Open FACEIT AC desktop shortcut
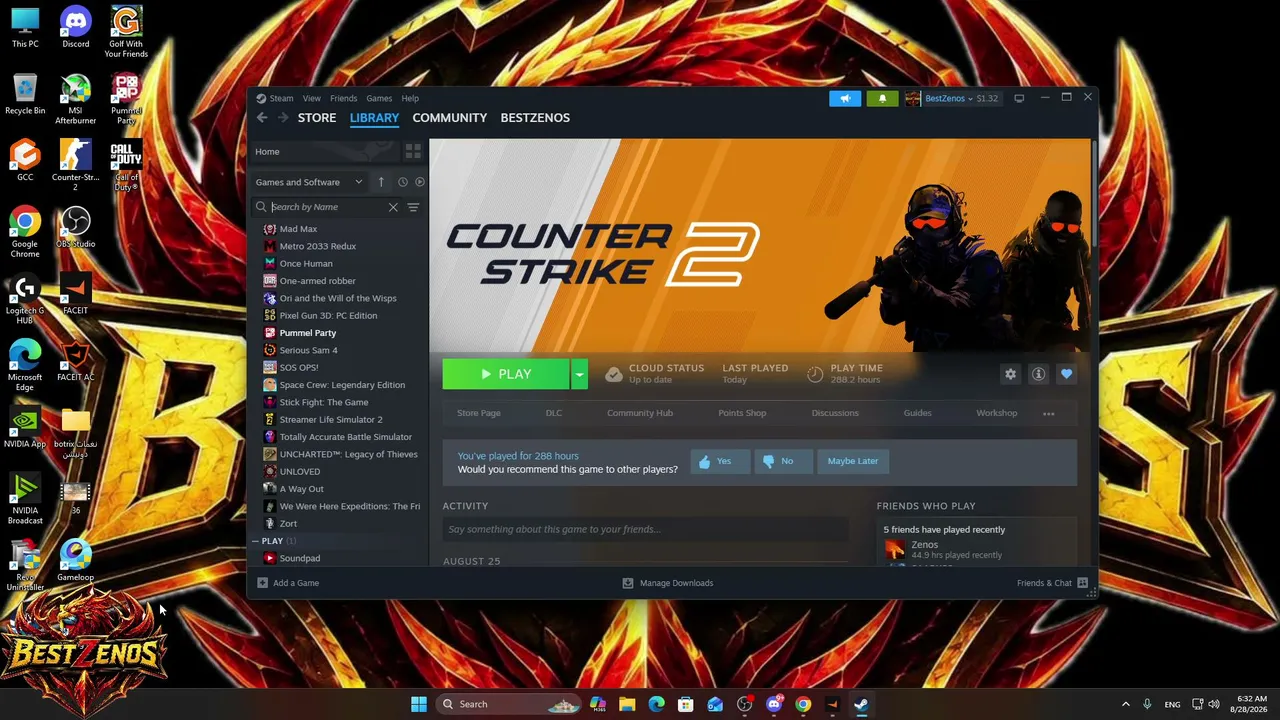 click(75, 362)
